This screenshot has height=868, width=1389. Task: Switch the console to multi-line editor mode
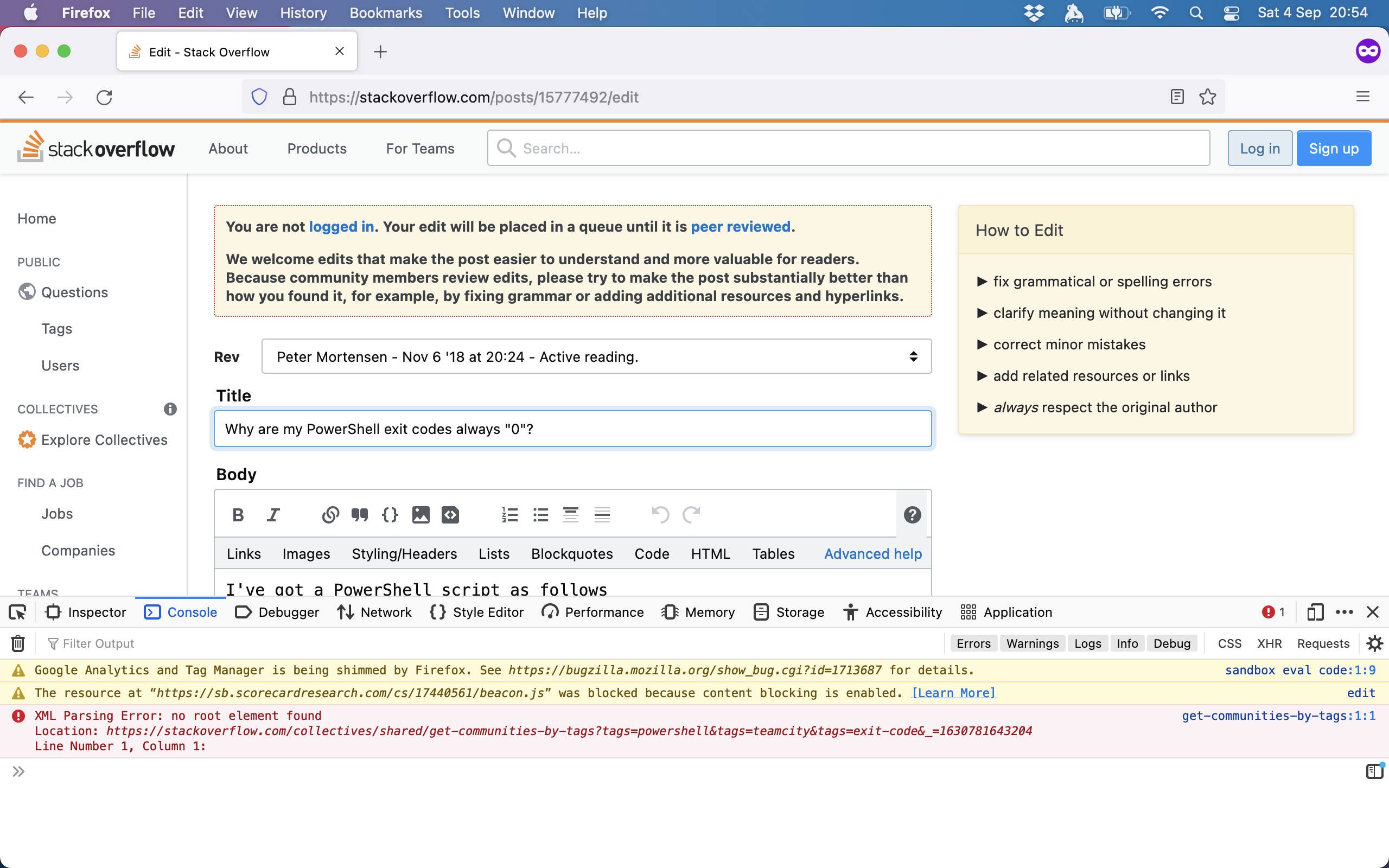(x=1375, y=771)
